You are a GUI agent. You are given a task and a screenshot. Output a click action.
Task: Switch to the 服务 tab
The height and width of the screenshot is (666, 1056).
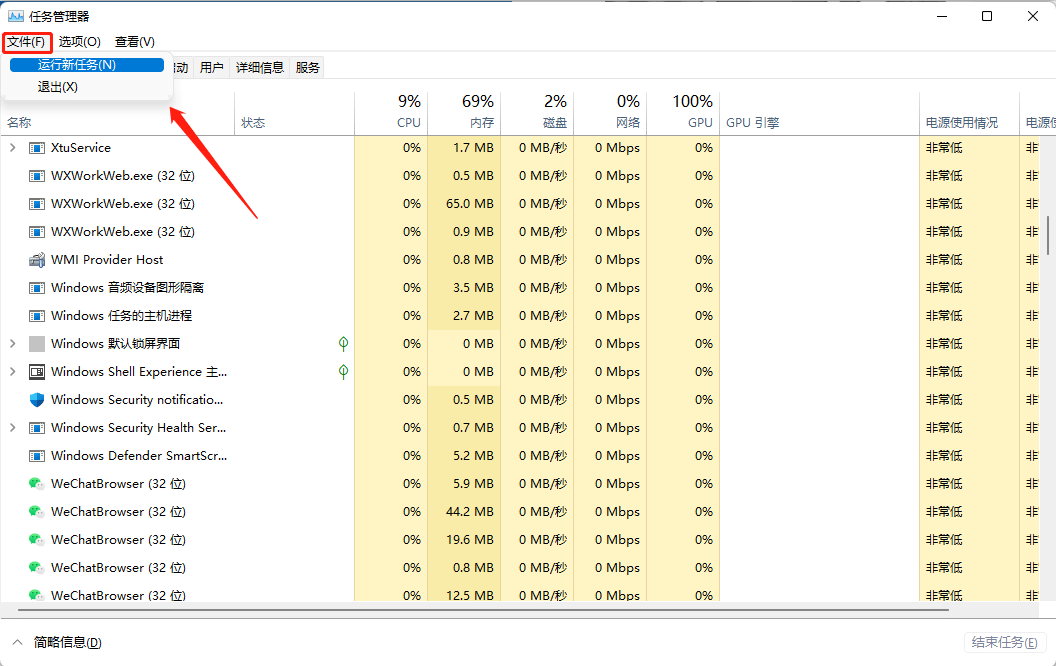click(307, 67)
